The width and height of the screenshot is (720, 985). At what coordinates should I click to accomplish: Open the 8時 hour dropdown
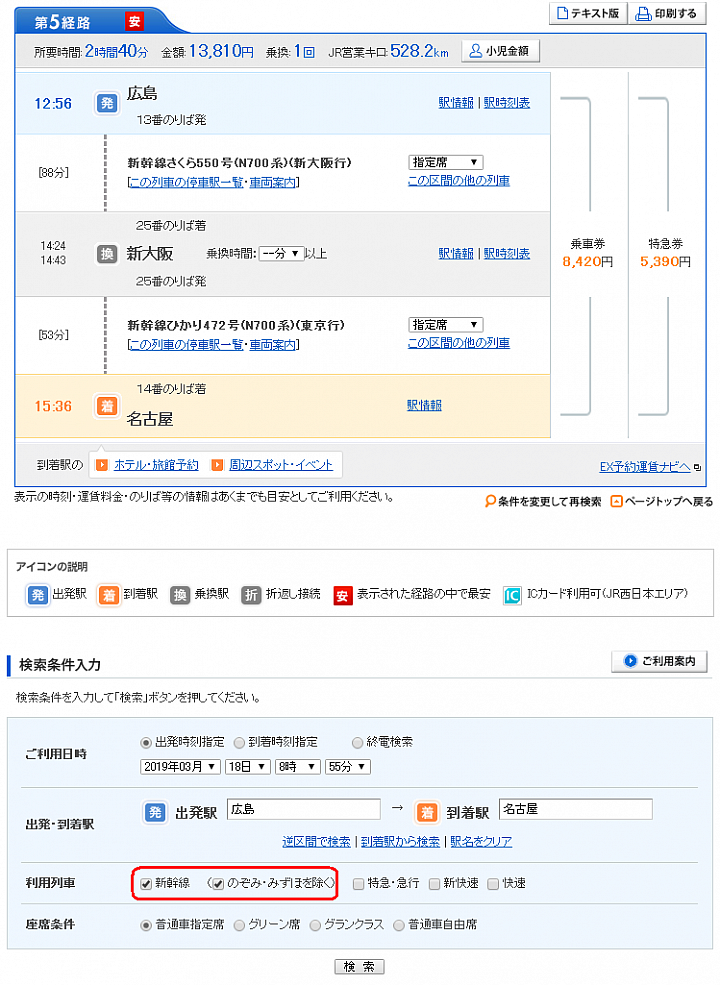click(298, 766)
